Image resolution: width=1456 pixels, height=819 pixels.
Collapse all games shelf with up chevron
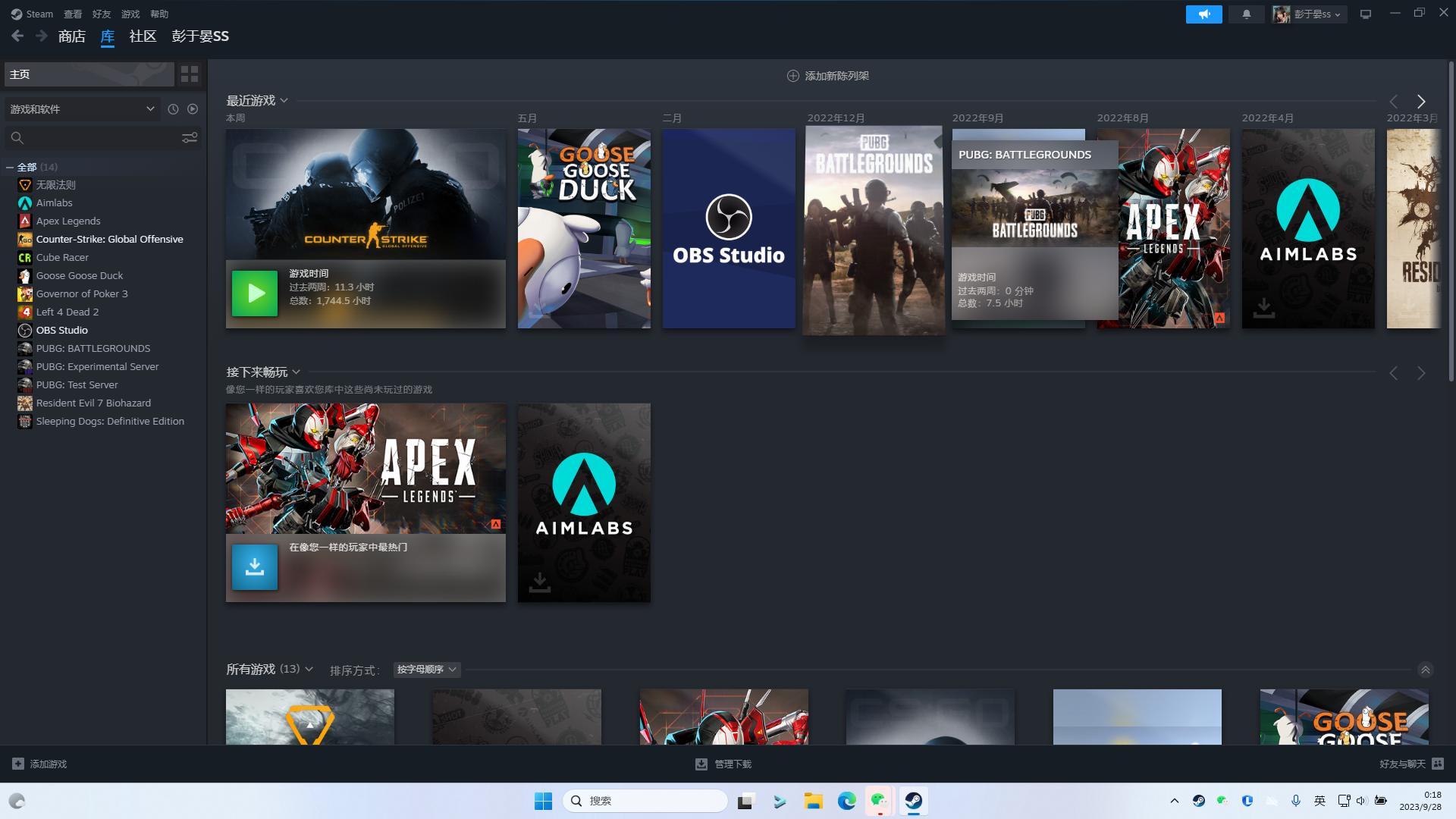pos(1426,670)
